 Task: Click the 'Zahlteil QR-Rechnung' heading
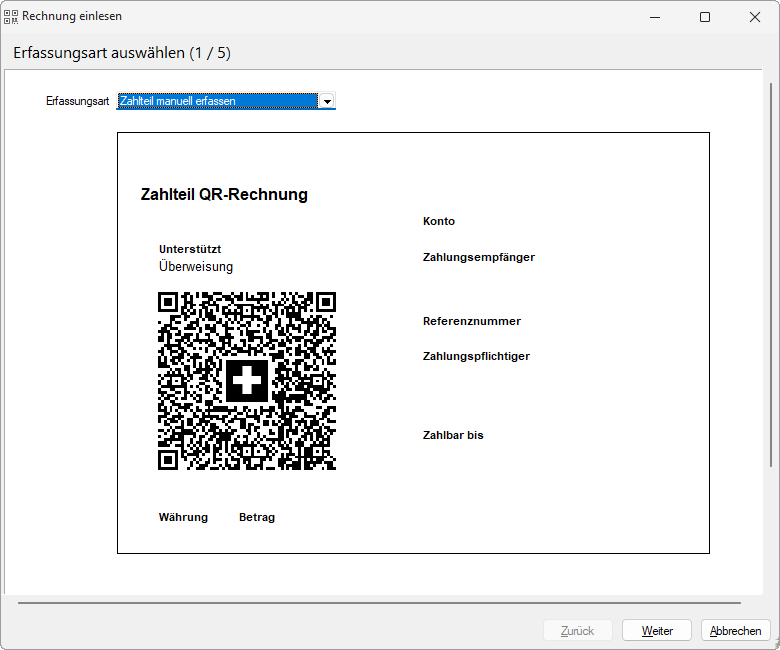coord(224,195)
